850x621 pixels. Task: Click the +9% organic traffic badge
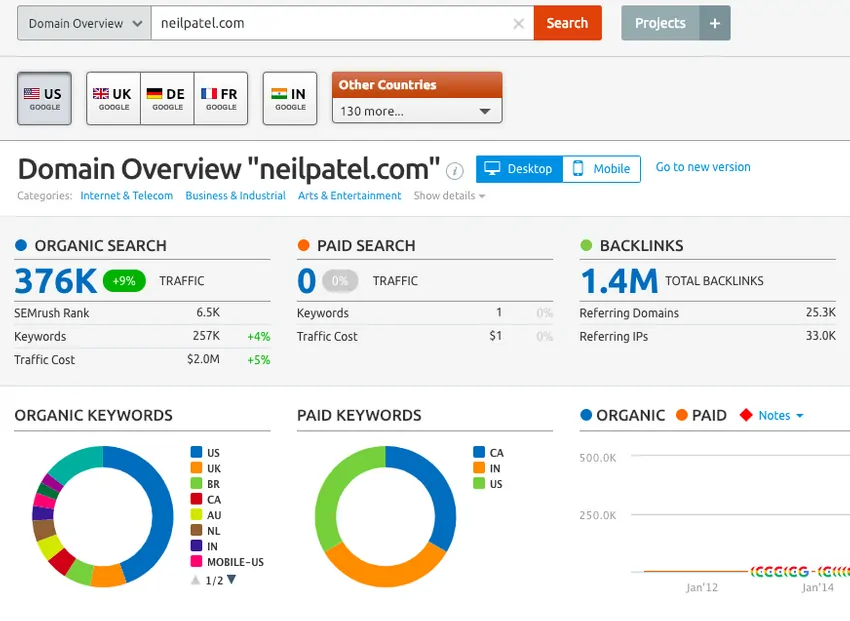tap(124, 281)
